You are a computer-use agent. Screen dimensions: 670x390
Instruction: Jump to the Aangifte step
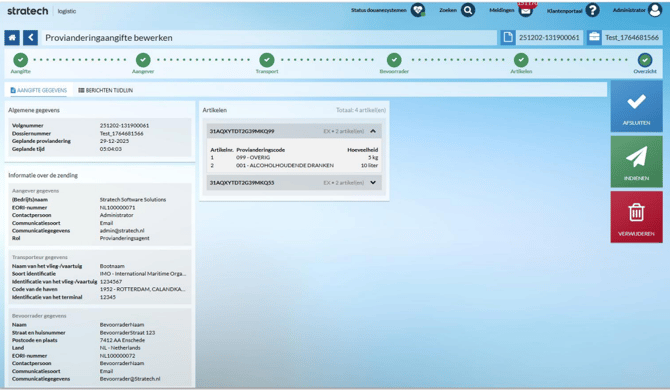(x=21, y=60)
